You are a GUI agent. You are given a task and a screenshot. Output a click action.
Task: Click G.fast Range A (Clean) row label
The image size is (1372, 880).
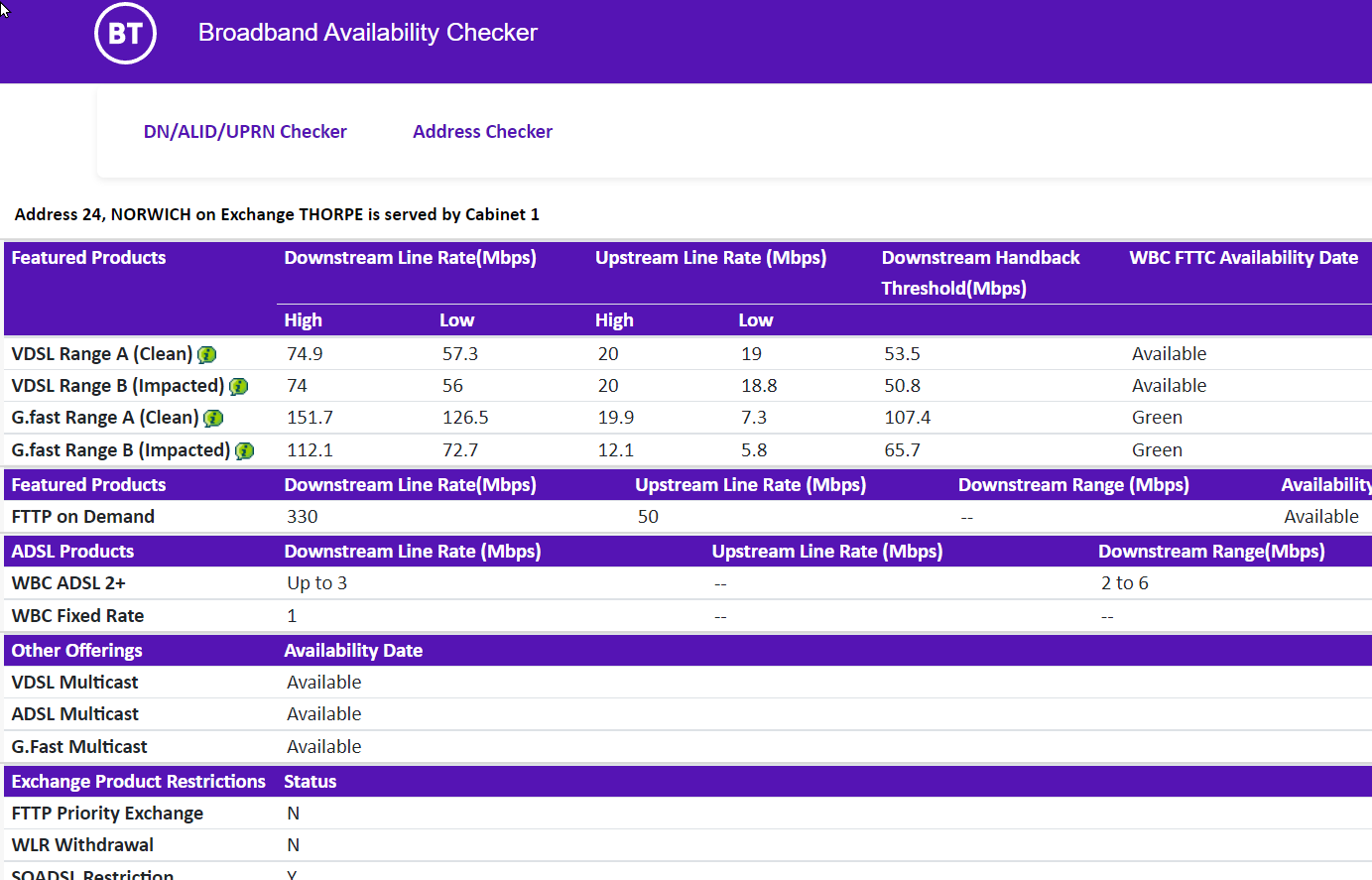tap(105, 418)
